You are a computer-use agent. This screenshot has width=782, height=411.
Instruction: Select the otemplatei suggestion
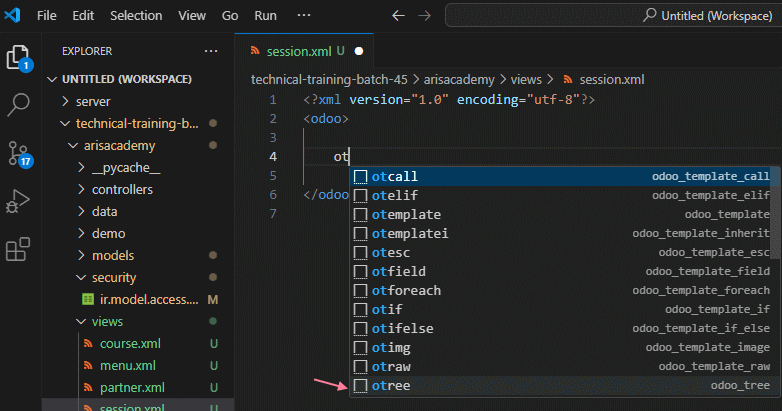coord(562,233)
